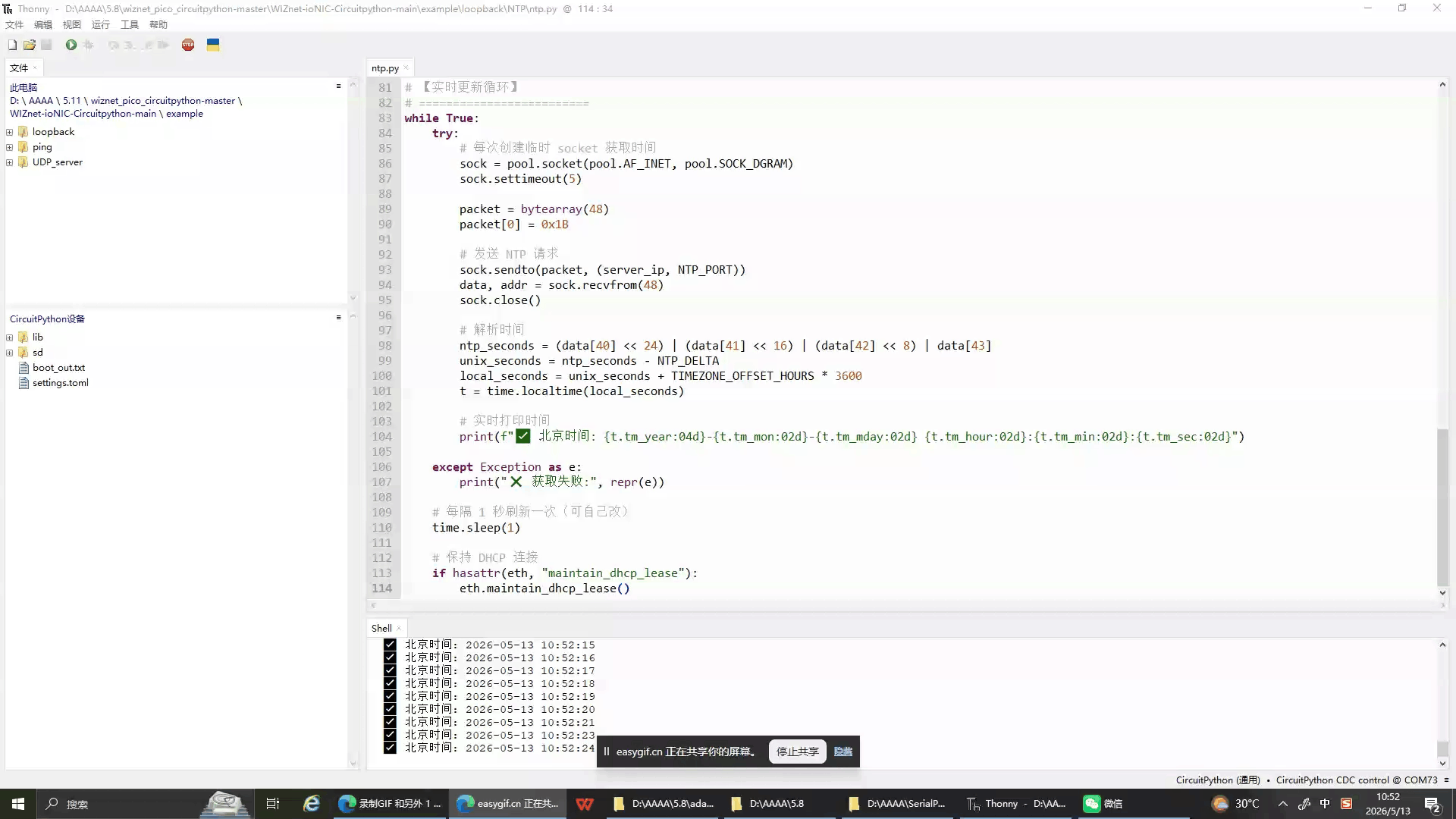This screenshot has height=819, width=1456.
Task: Expand the UDP_server folder
Action: click(x=9, y=162)
